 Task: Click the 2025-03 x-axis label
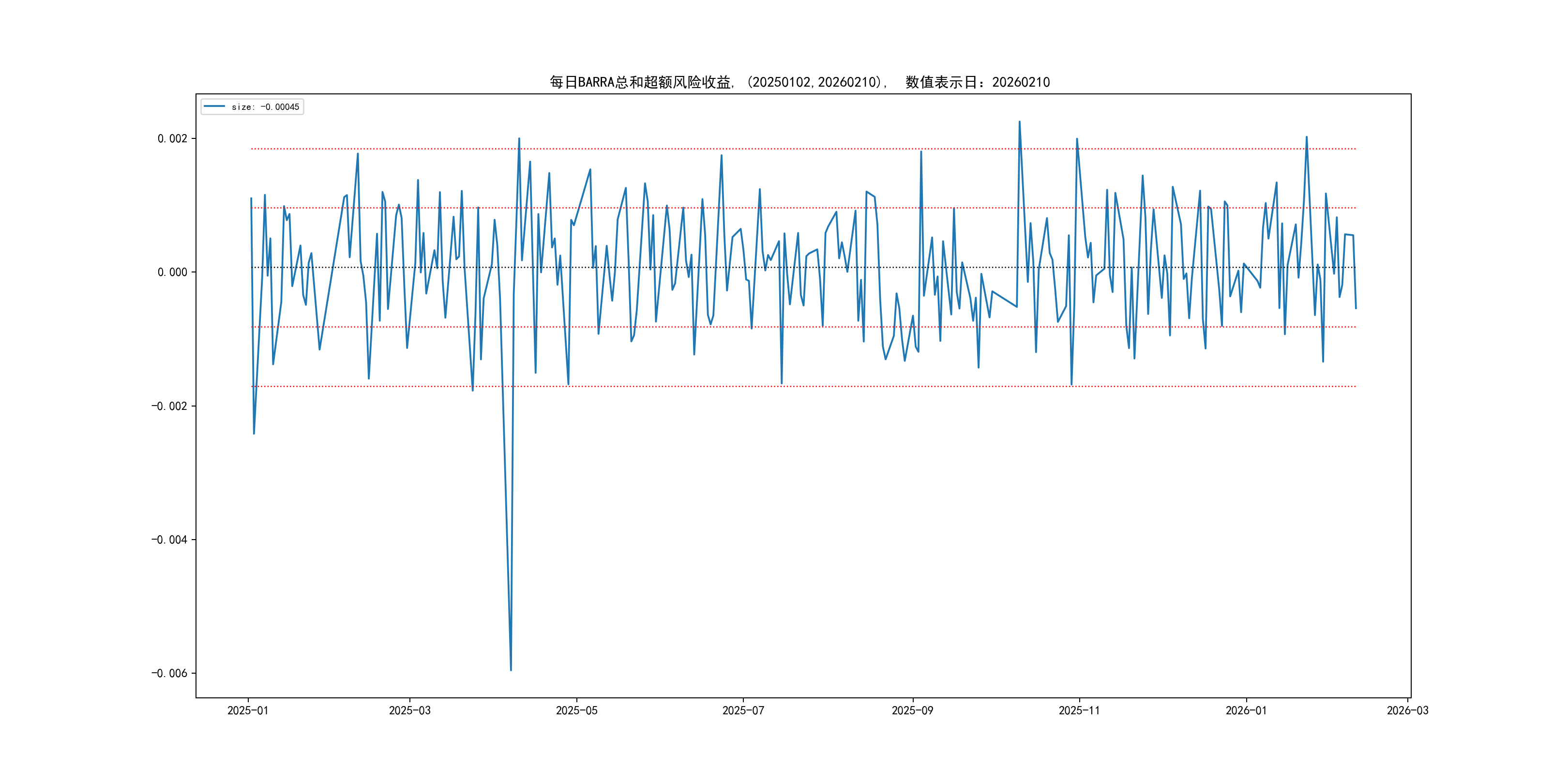(x=409, y=710)
